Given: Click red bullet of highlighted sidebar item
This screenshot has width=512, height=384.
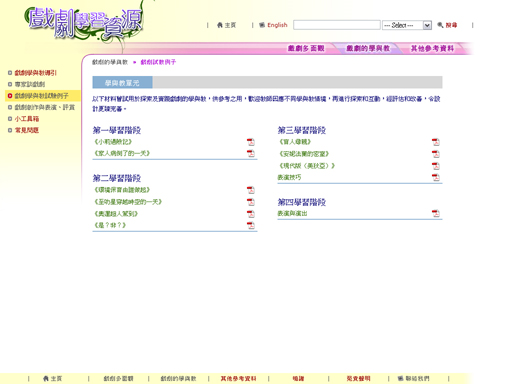Looking at the screenshot, I should click(x=10, y=96).
